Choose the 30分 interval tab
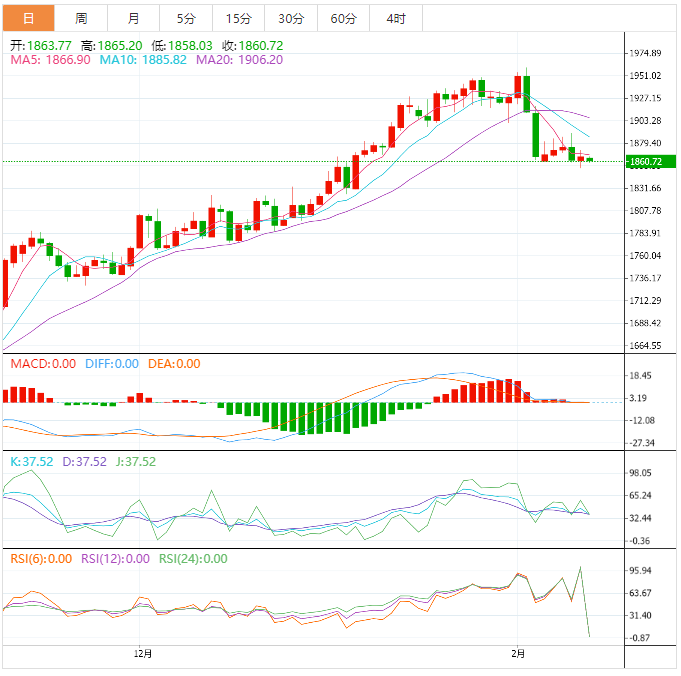 pos(291,19)
